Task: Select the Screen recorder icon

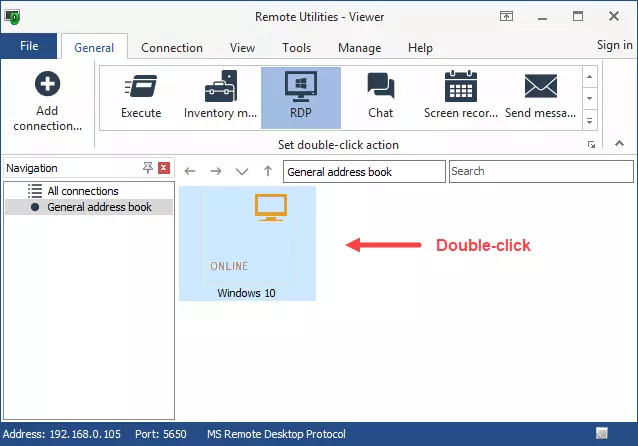Action: coord(461,87)
